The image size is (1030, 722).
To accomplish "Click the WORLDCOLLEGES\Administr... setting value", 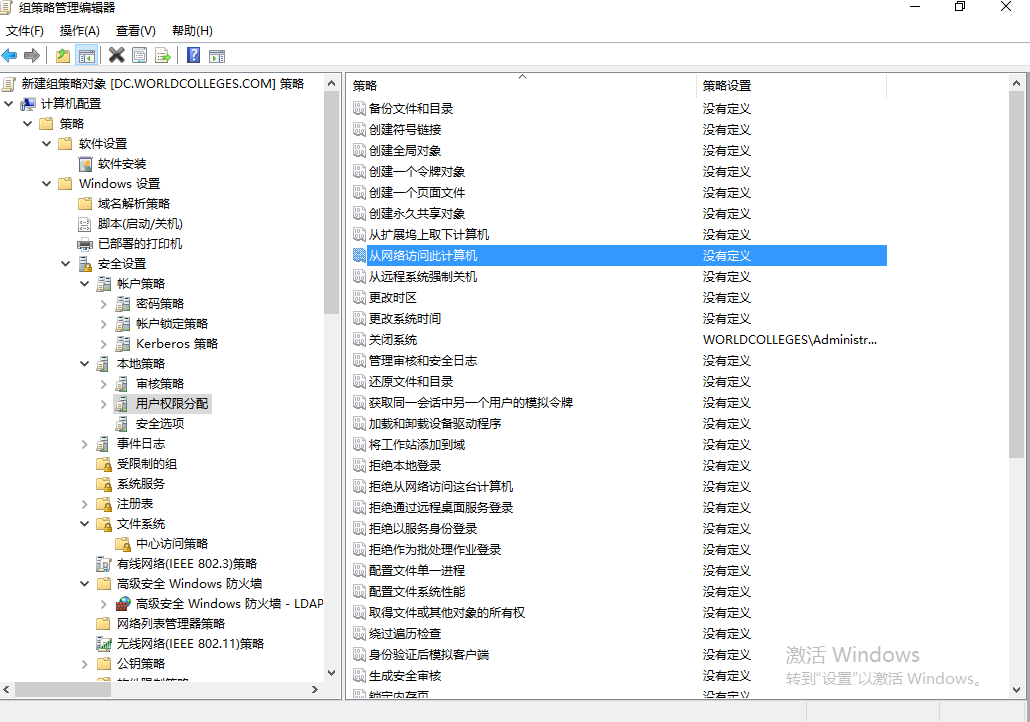I will click(x=790, y=340).
